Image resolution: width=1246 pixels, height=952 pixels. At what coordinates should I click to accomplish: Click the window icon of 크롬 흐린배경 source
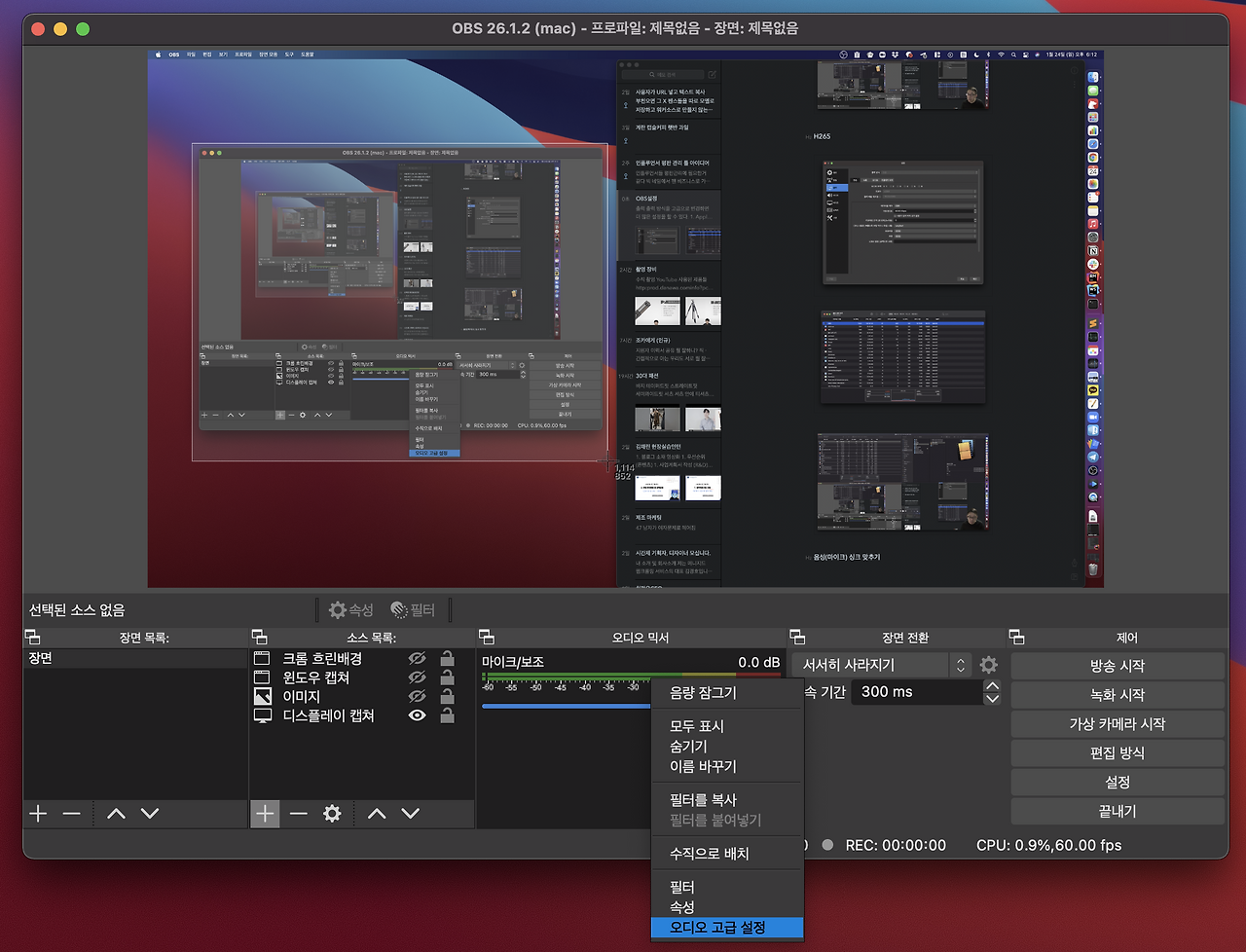coord(262,659)
